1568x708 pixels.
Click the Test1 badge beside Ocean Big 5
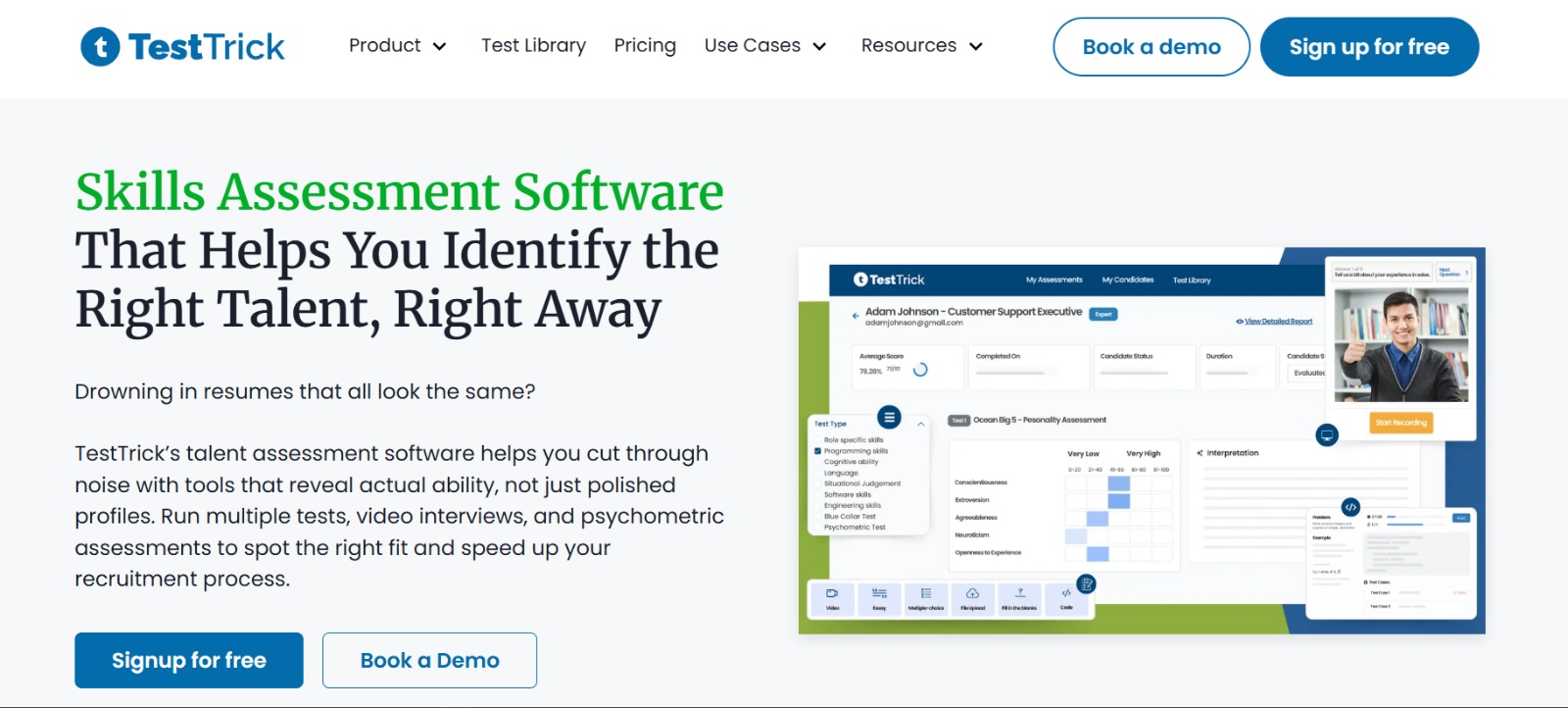958,420
